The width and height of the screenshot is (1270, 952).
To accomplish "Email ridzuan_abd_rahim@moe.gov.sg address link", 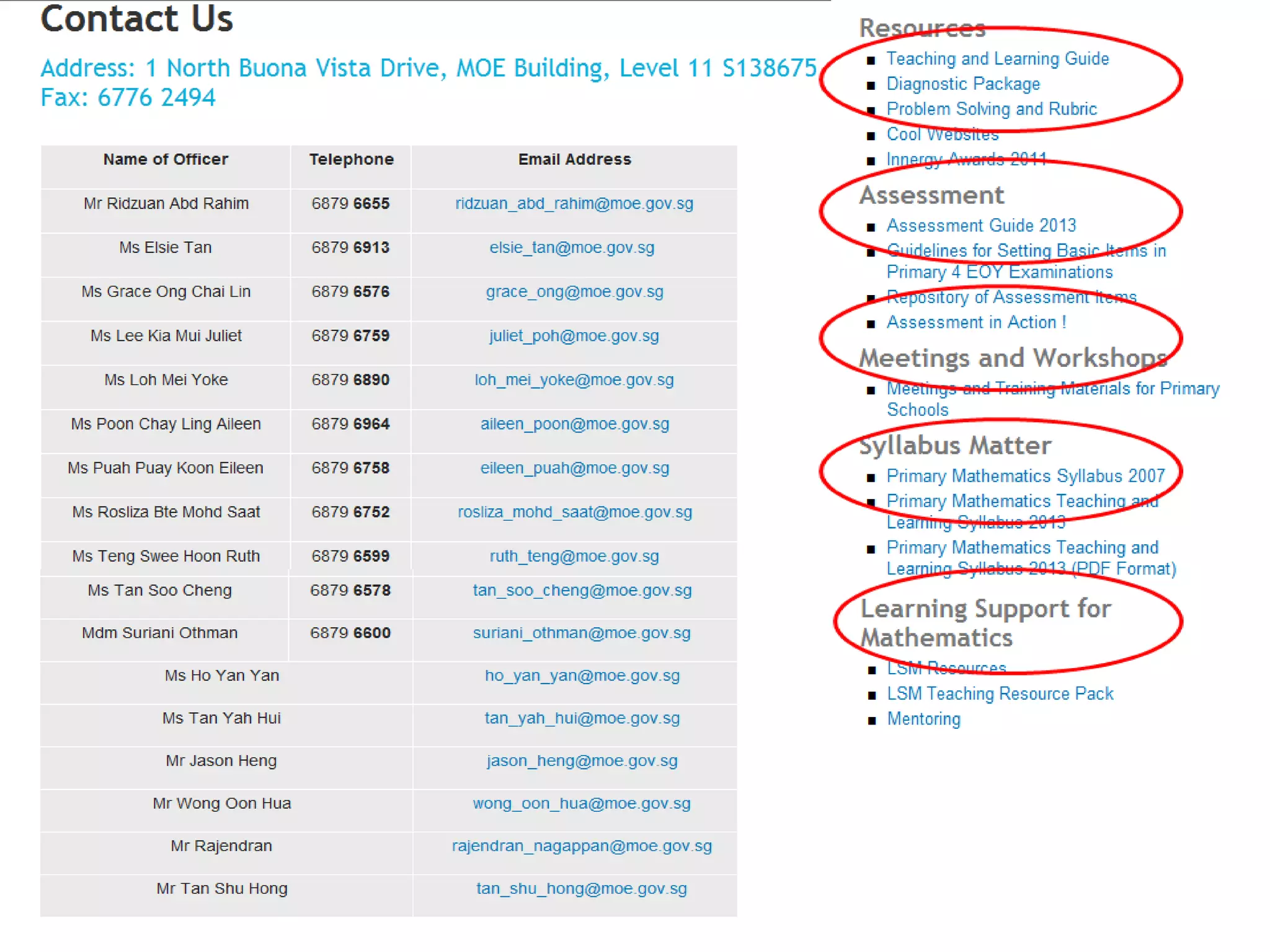I will coord(574,204).
